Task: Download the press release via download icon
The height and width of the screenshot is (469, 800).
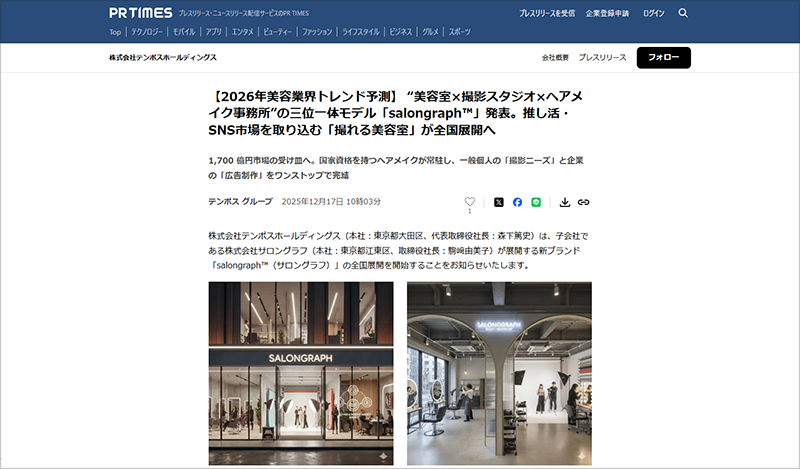Action: click(564, 202)
